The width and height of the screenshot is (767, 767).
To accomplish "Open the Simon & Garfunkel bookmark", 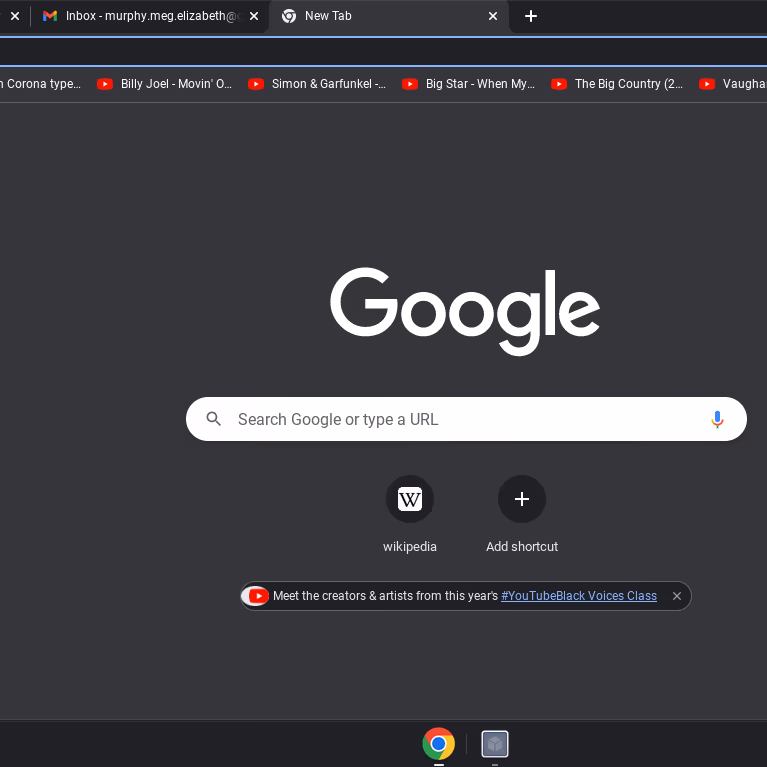I will pos(317,84).
